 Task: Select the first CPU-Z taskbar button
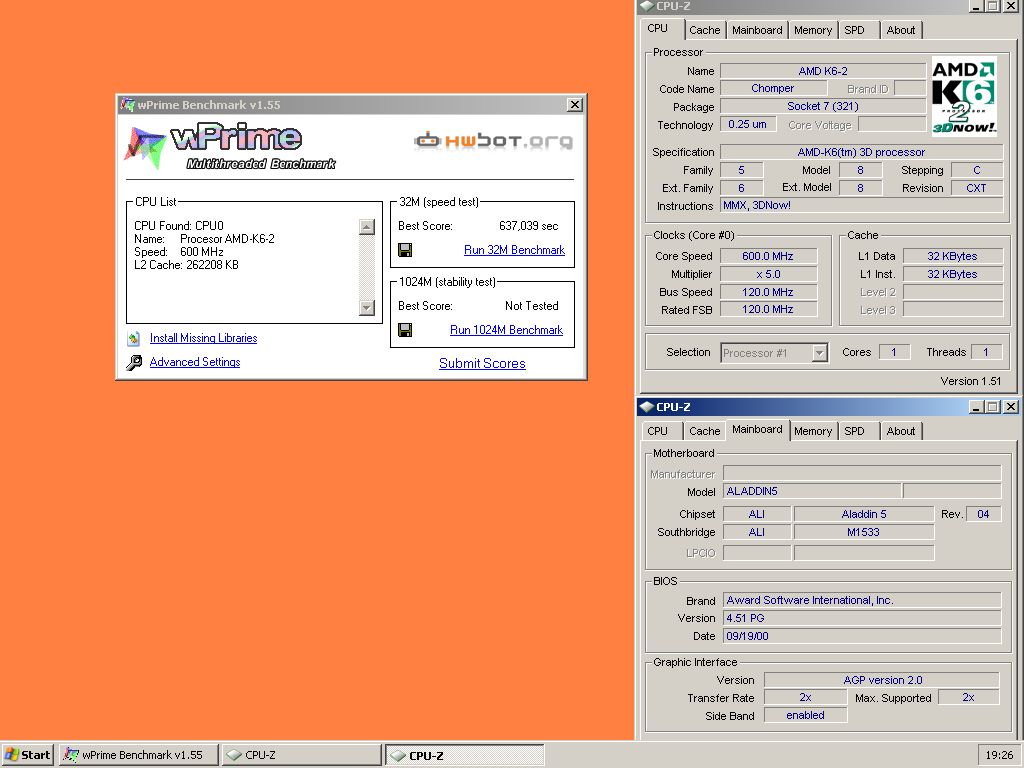(x=301, y=755)
